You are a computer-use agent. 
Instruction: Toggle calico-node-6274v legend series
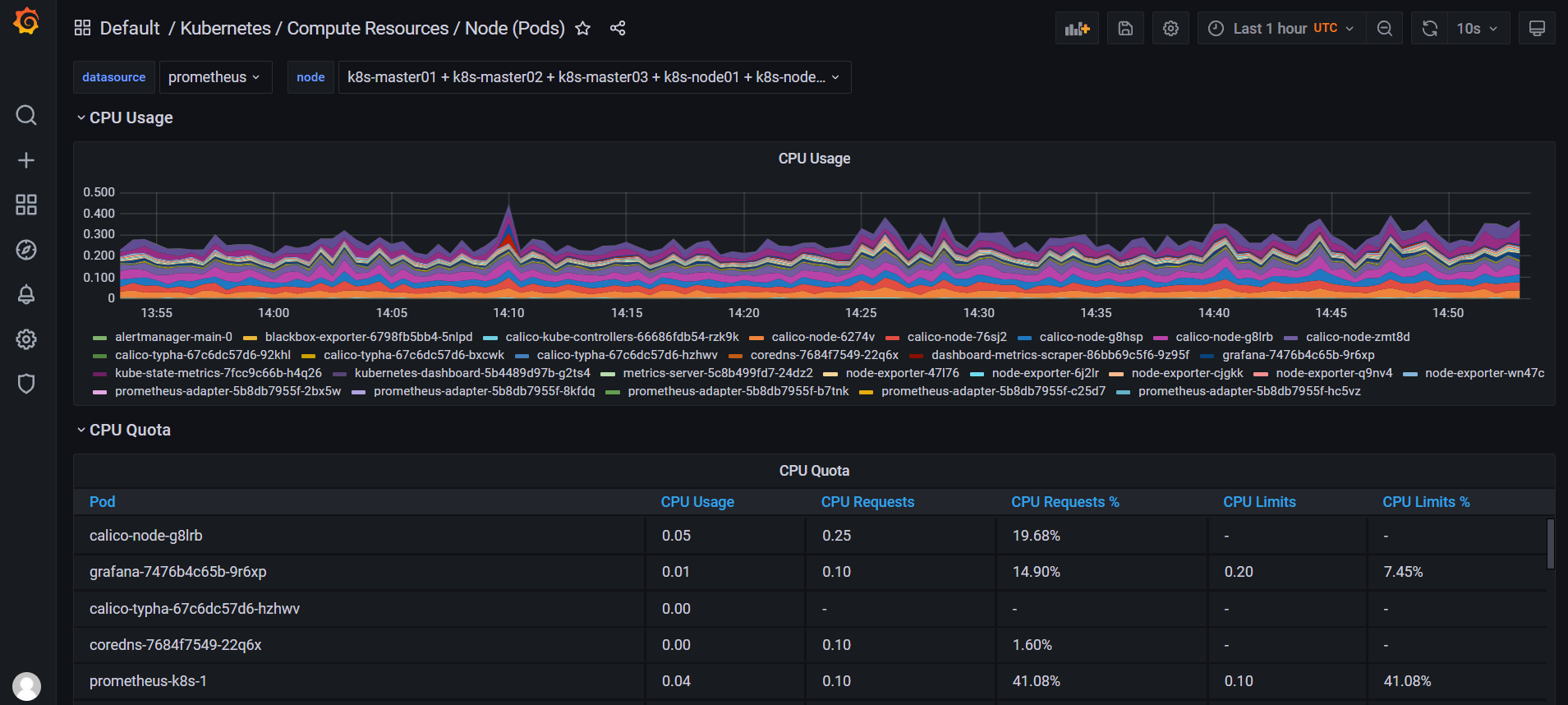click(823, 337)
